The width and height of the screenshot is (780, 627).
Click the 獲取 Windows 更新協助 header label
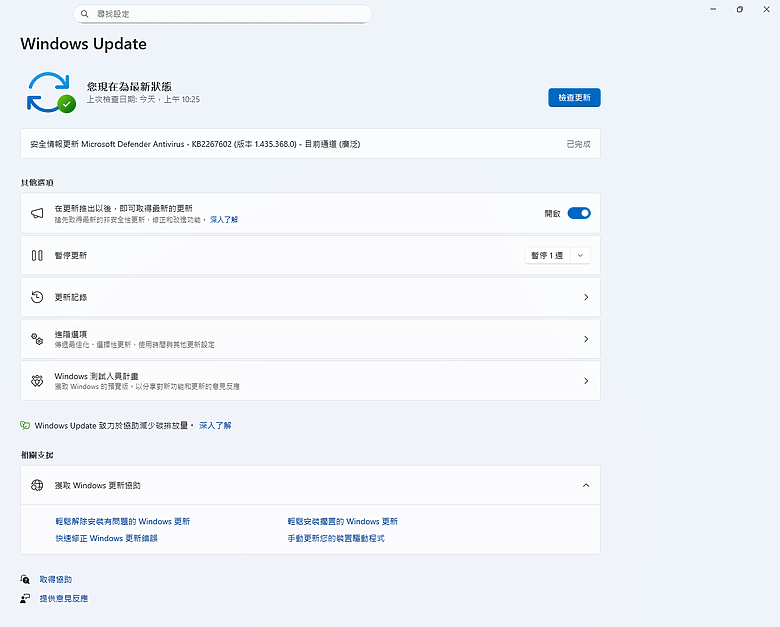click(x=98, y=485)
